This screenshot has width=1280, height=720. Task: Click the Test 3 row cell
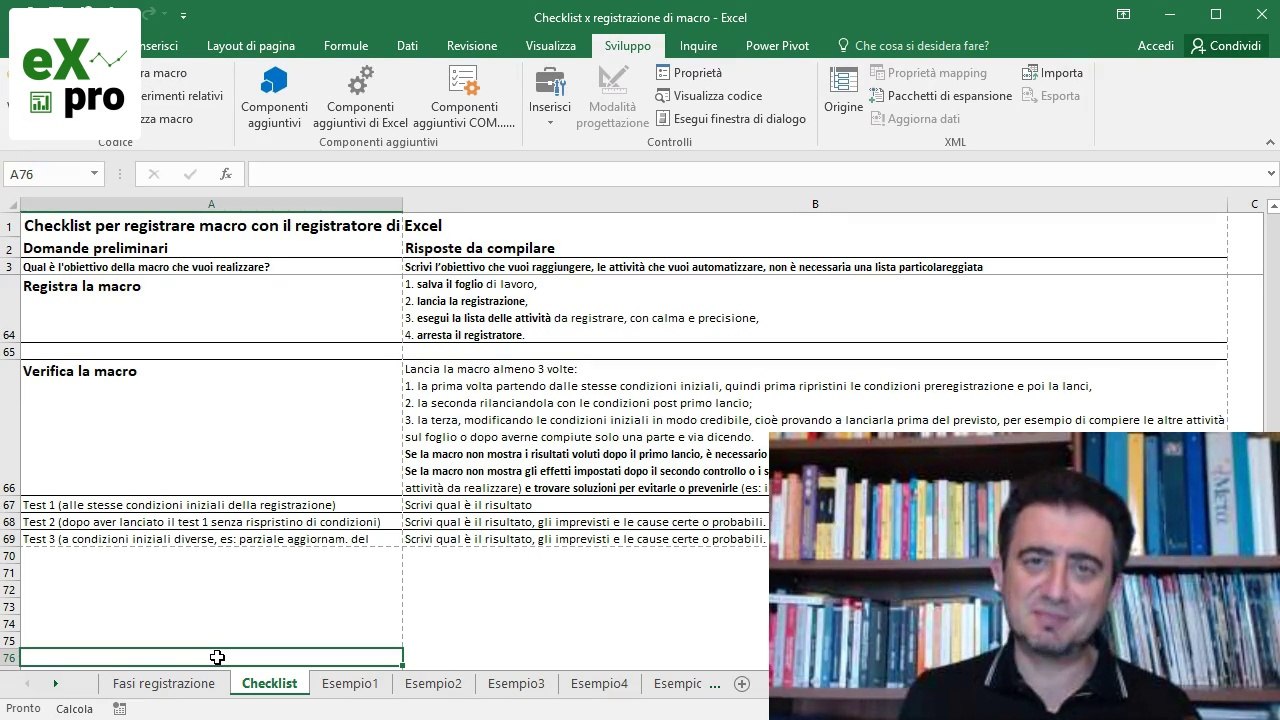pyautogui.click(x=211, y=539)
